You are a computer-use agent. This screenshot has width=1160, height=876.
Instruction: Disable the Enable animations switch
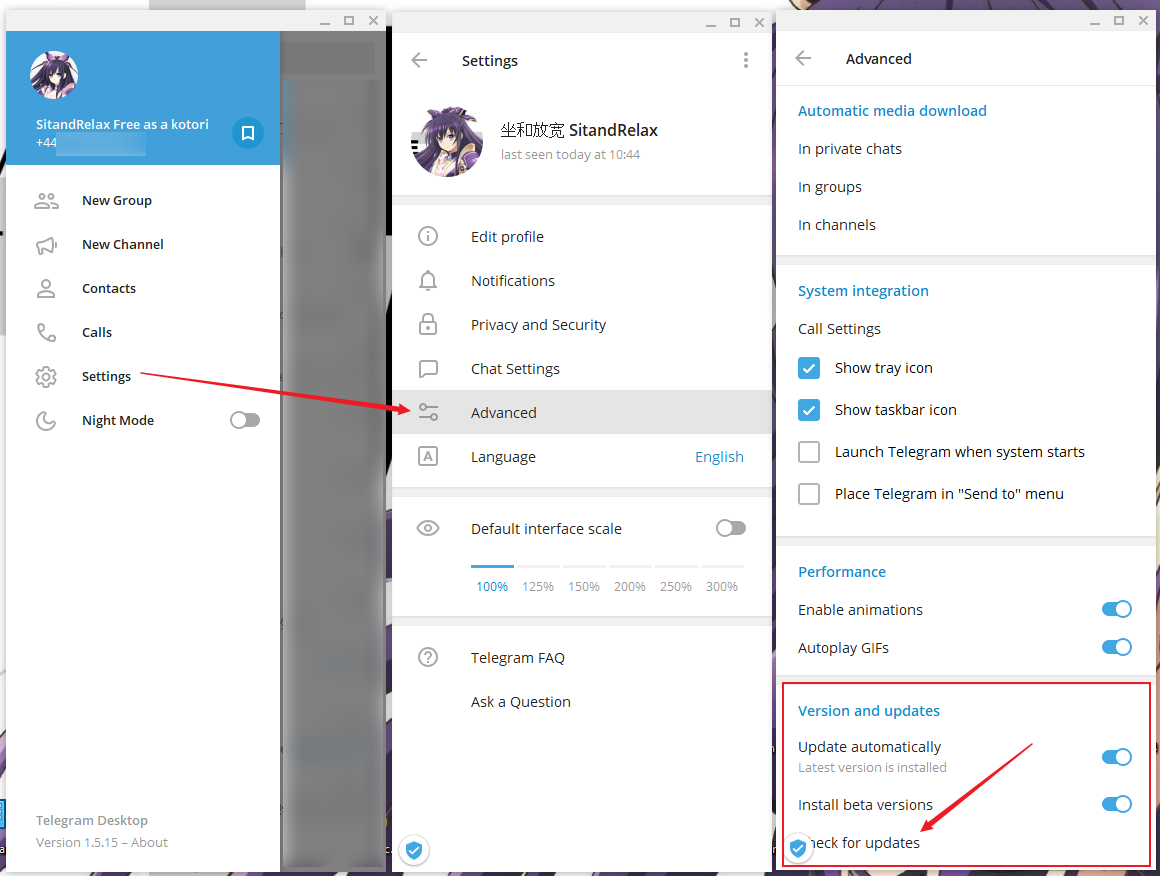(x=1116, y=609)
